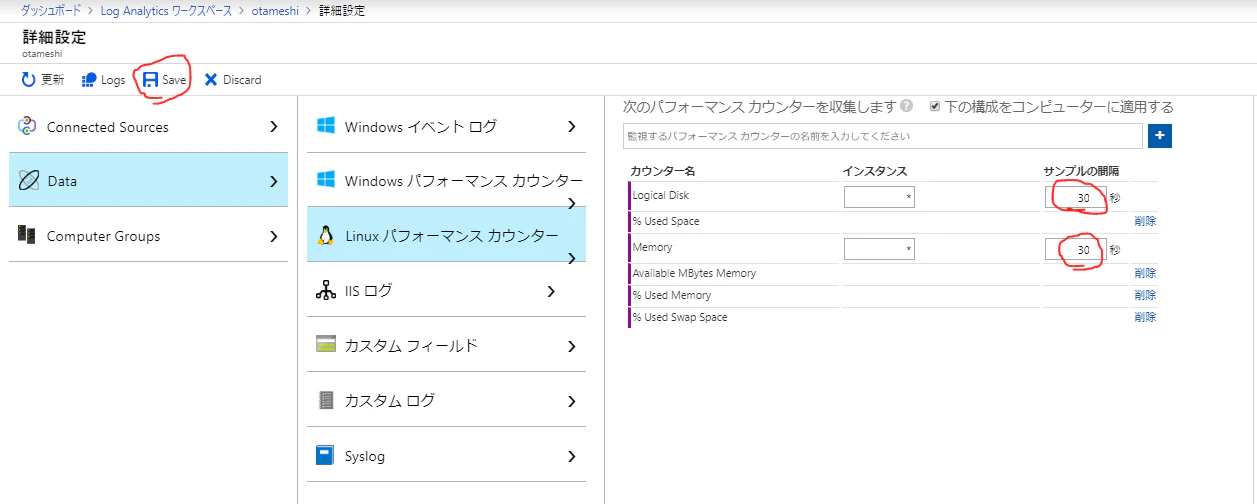Click the performance counter name input

(x=883, y=136)
